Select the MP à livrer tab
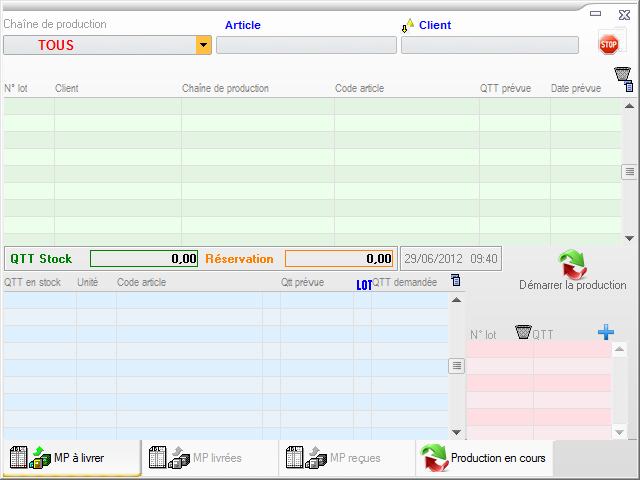The image size is (640, 480). point(71,458)
